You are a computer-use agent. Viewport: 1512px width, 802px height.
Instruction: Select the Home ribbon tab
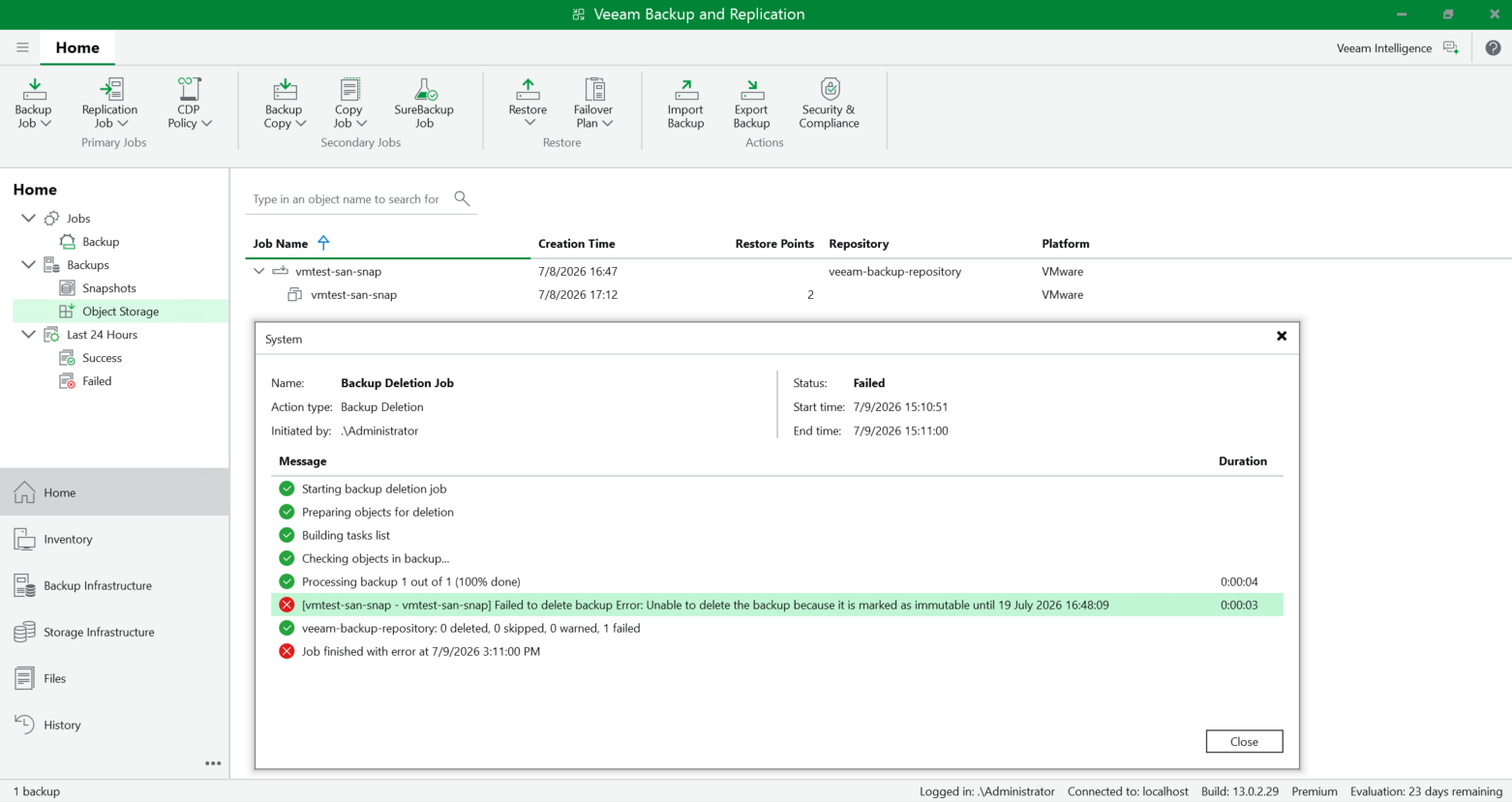click(77, 47)
